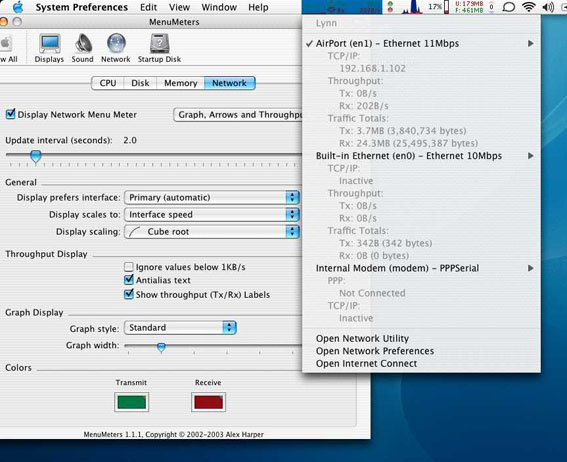Open the Graph, Arrows and Throughput popup

point(238,115)
